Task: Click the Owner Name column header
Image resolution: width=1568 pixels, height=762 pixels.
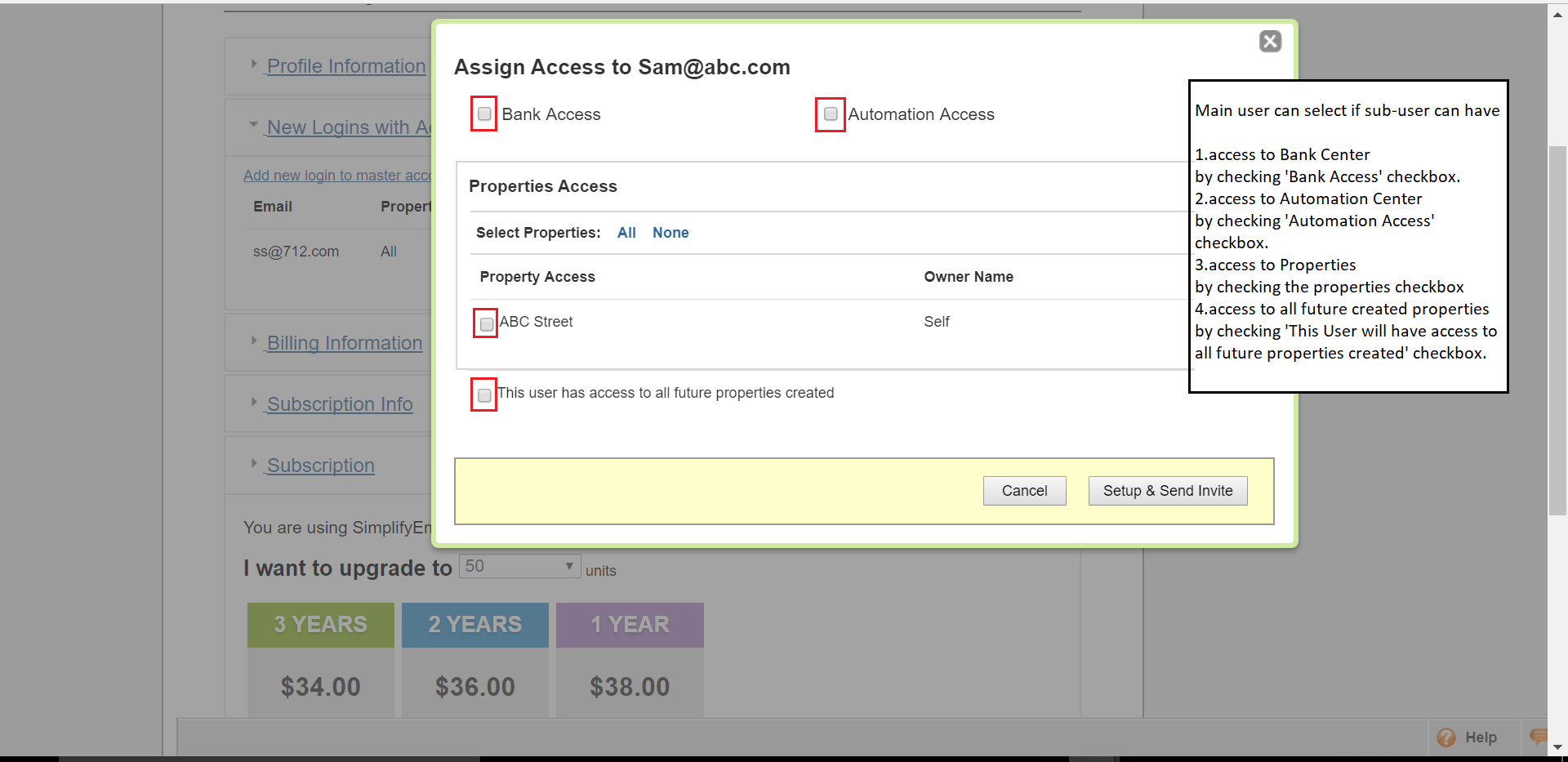Action: pos(969,277)
